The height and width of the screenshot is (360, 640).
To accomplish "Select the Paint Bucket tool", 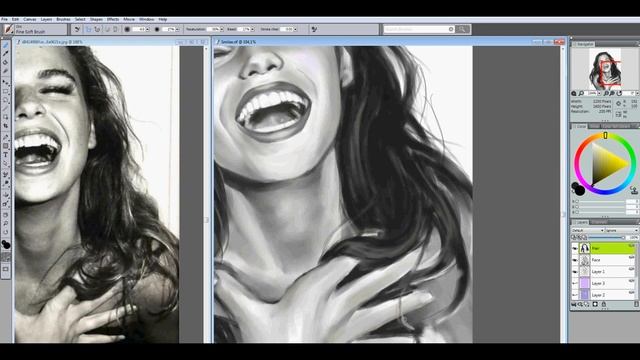I will (6, 62).
